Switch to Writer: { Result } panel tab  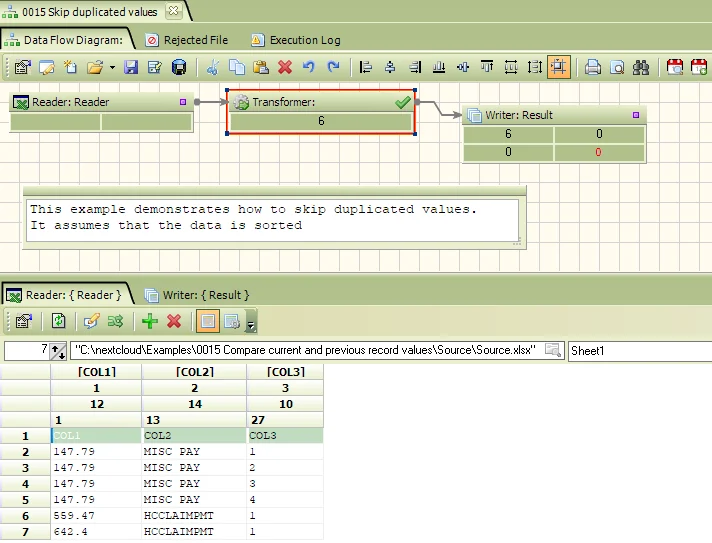click(197, 295)
